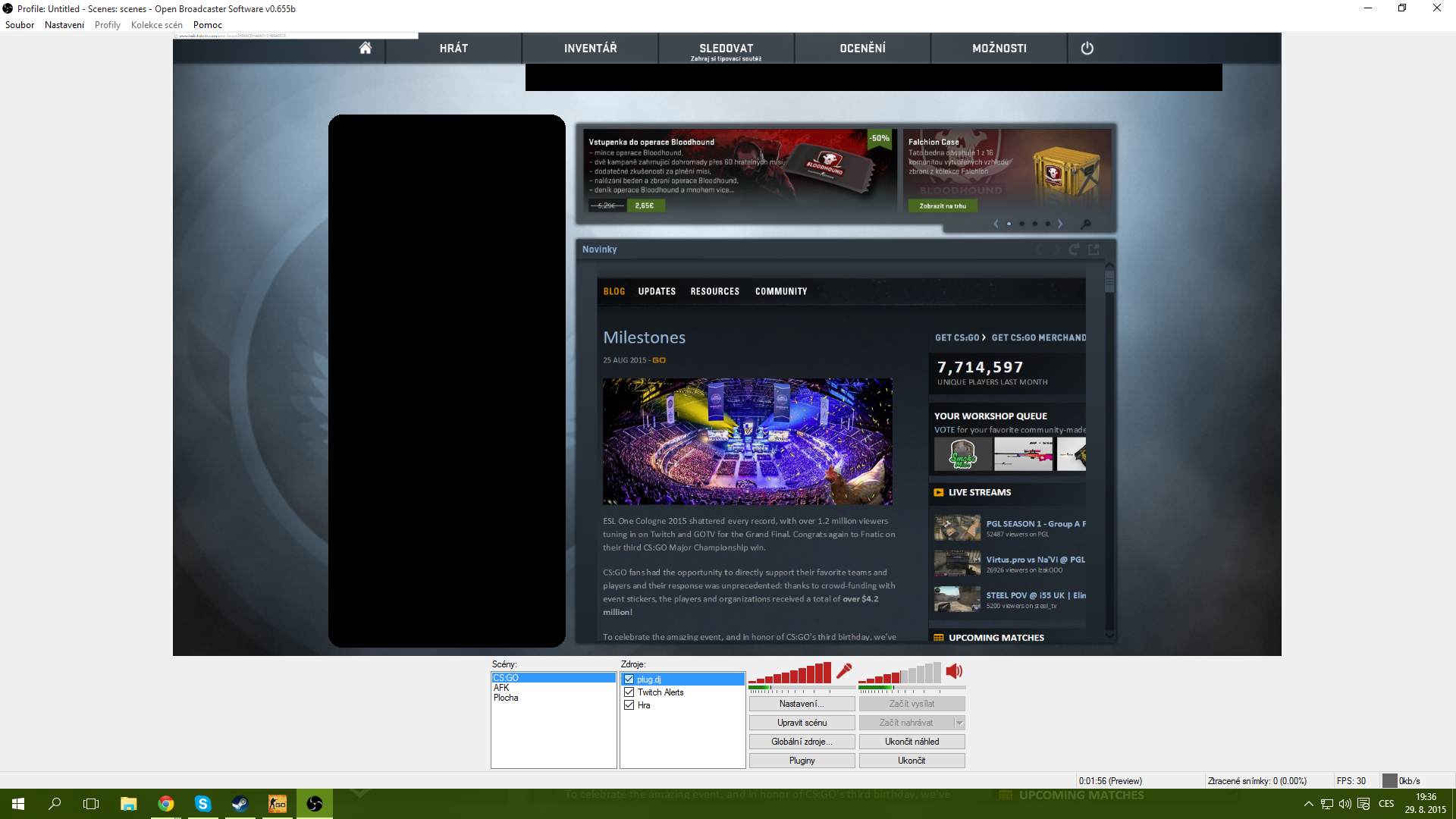This screenshot has width=1456, height=819.
Task: Open the Nastavení menu
Action: pos(64,25)
